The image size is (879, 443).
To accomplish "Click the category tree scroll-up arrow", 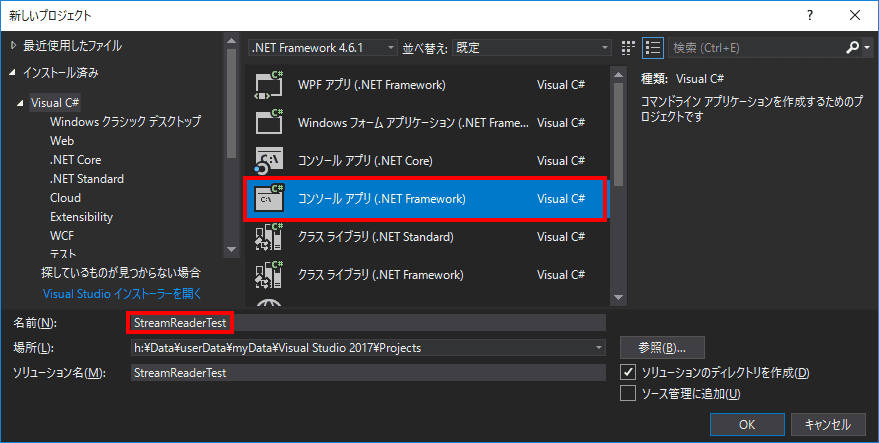I will click(x=232, y=40).
